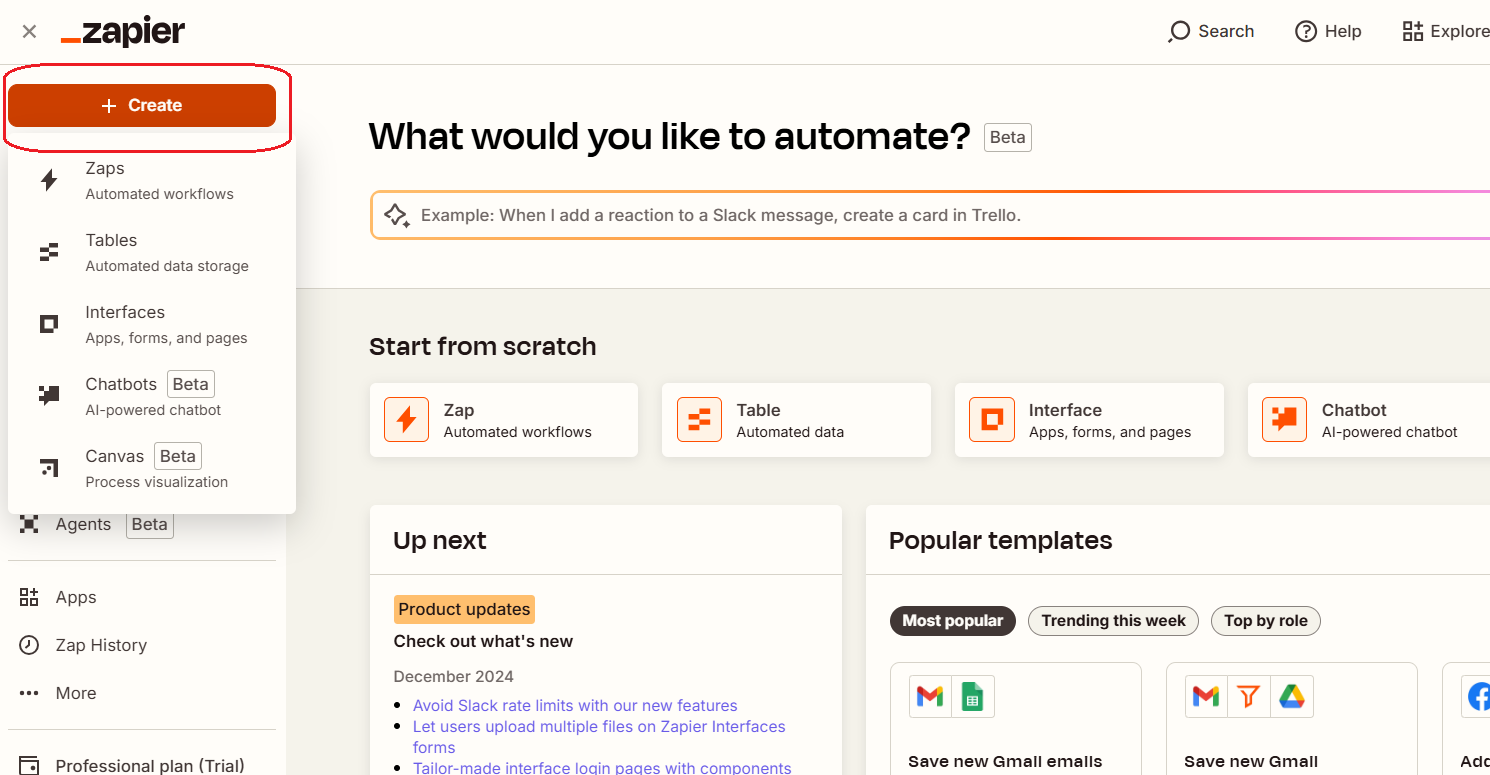Click the Zaps lightning bolt icon

[49, 180]
